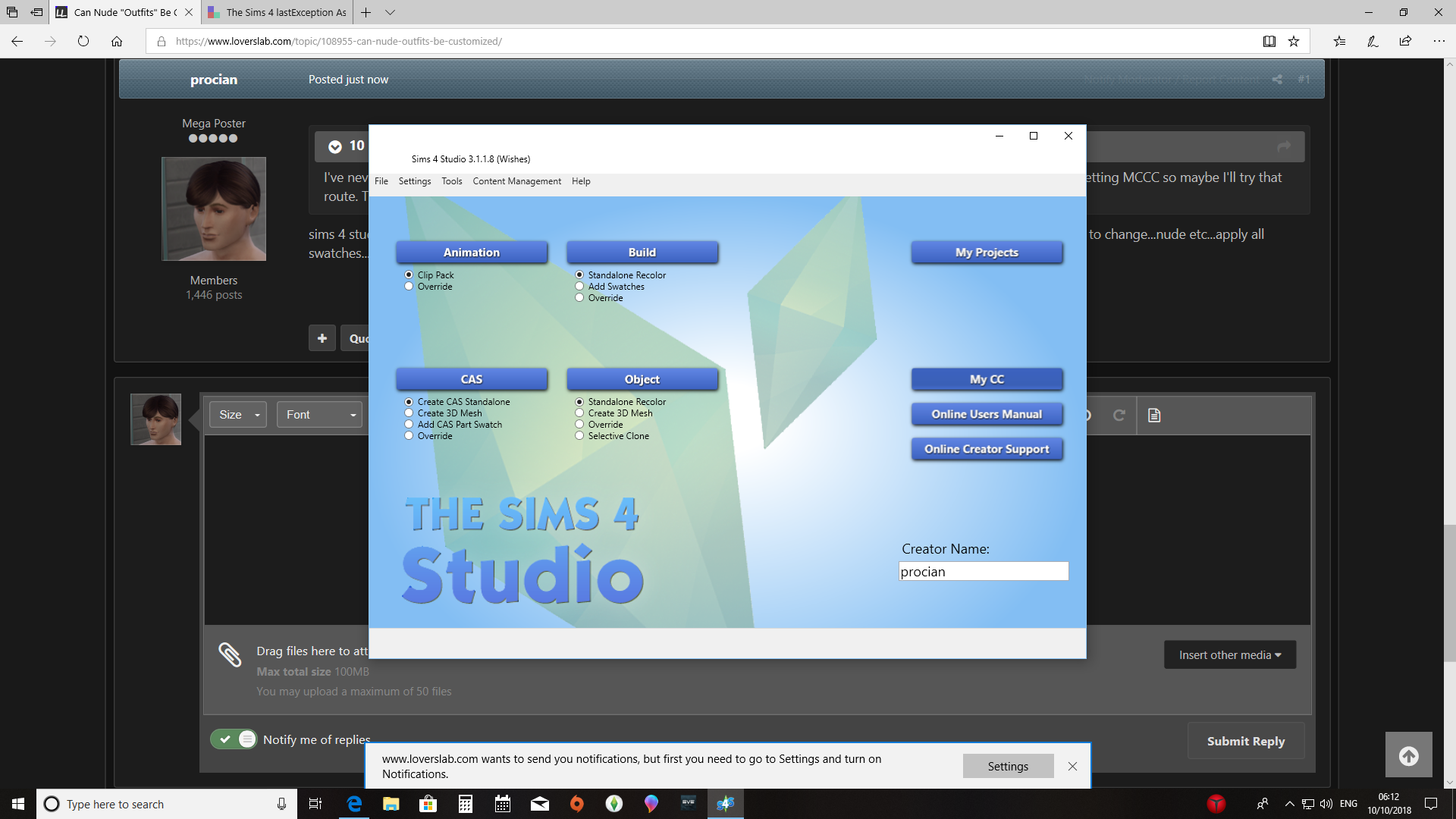Click the My Projects button
The height and width of the screenshot is (819, 1456).
(986, 253)
